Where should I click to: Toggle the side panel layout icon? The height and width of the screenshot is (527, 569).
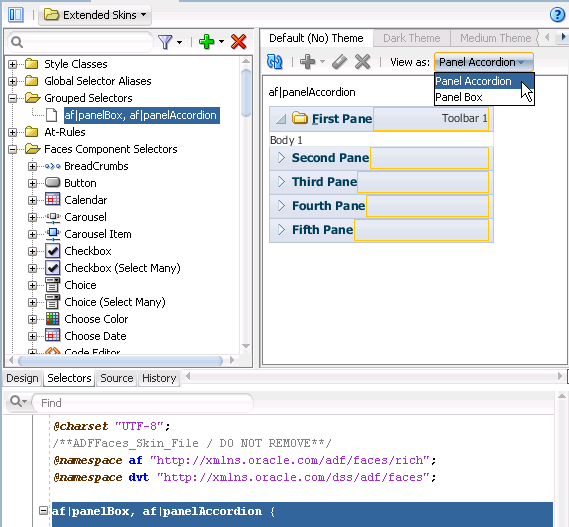[16, 15]
